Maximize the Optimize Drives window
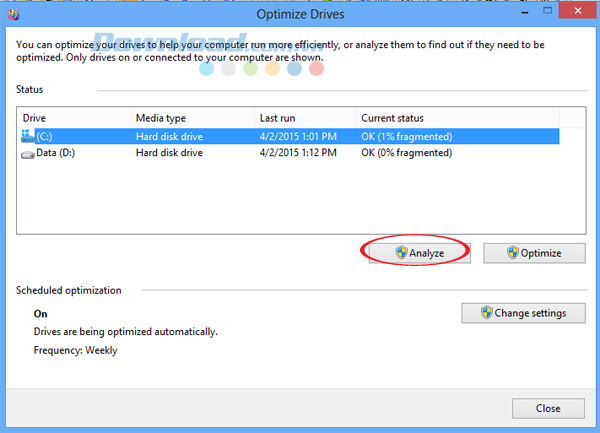The width and height of the screenshot is (600, 433). click(x=548, y=11)
